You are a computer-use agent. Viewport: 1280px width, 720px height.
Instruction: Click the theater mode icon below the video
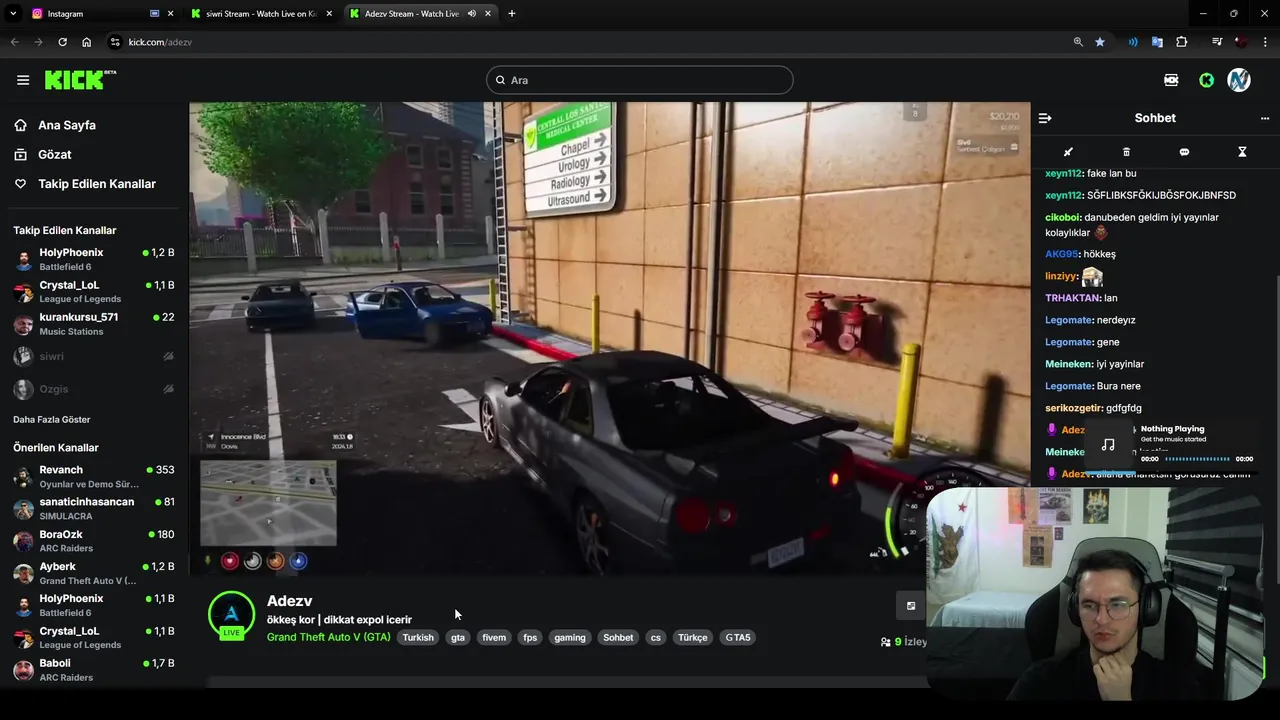click(911, 605)
